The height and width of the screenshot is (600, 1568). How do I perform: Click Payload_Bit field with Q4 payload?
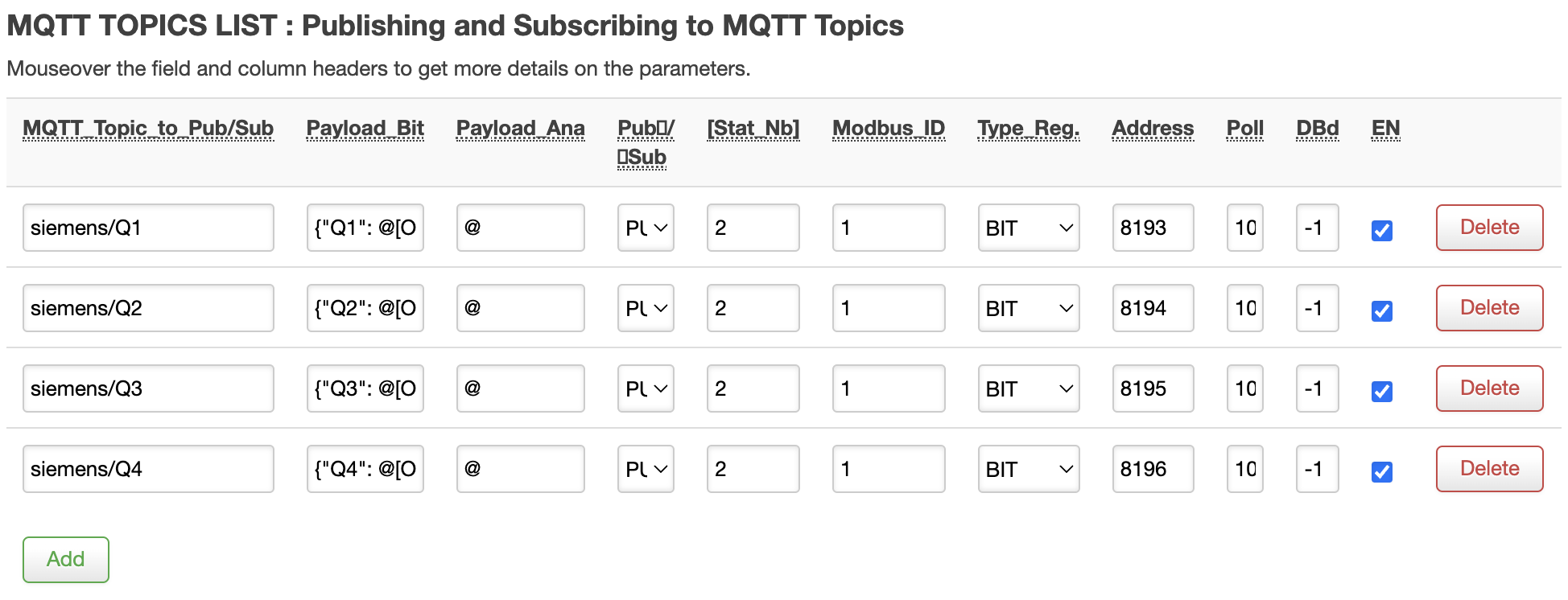(365, 469)
